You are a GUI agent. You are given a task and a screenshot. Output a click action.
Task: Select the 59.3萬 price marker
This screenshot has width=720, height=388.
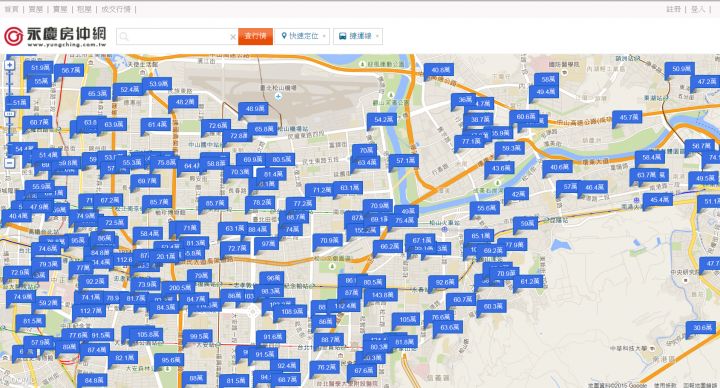pyautogui.click(x=511, y=148)
